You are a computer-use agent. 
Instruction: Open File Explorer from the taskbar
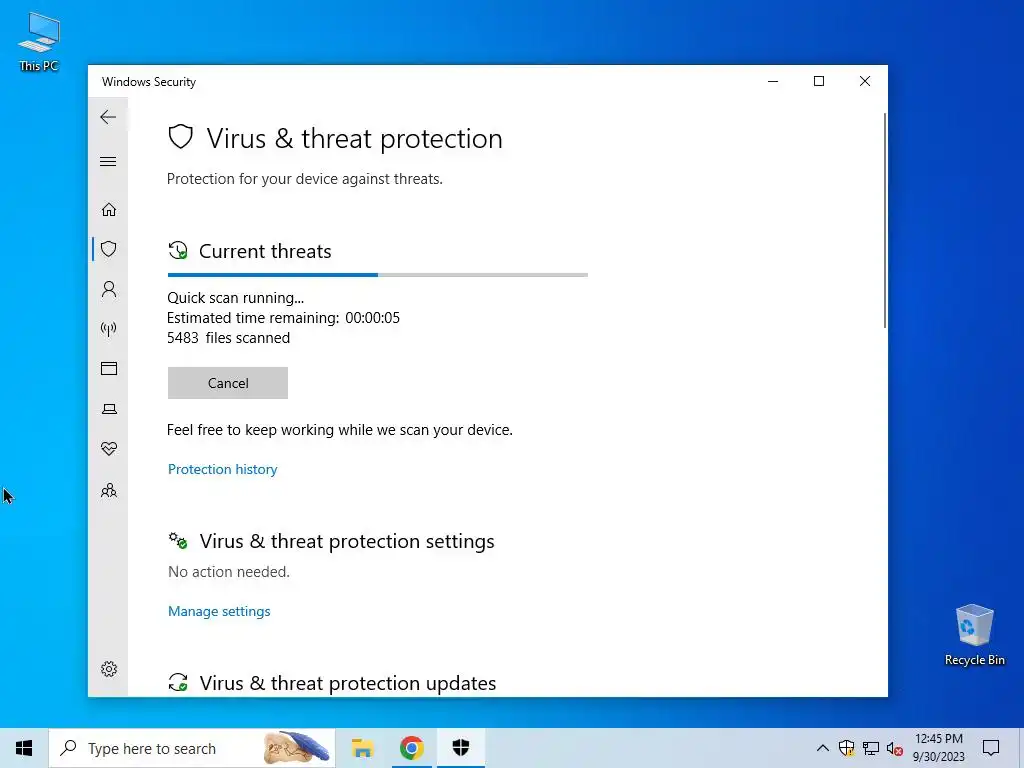pyautogui.click(x=362, y=748)
